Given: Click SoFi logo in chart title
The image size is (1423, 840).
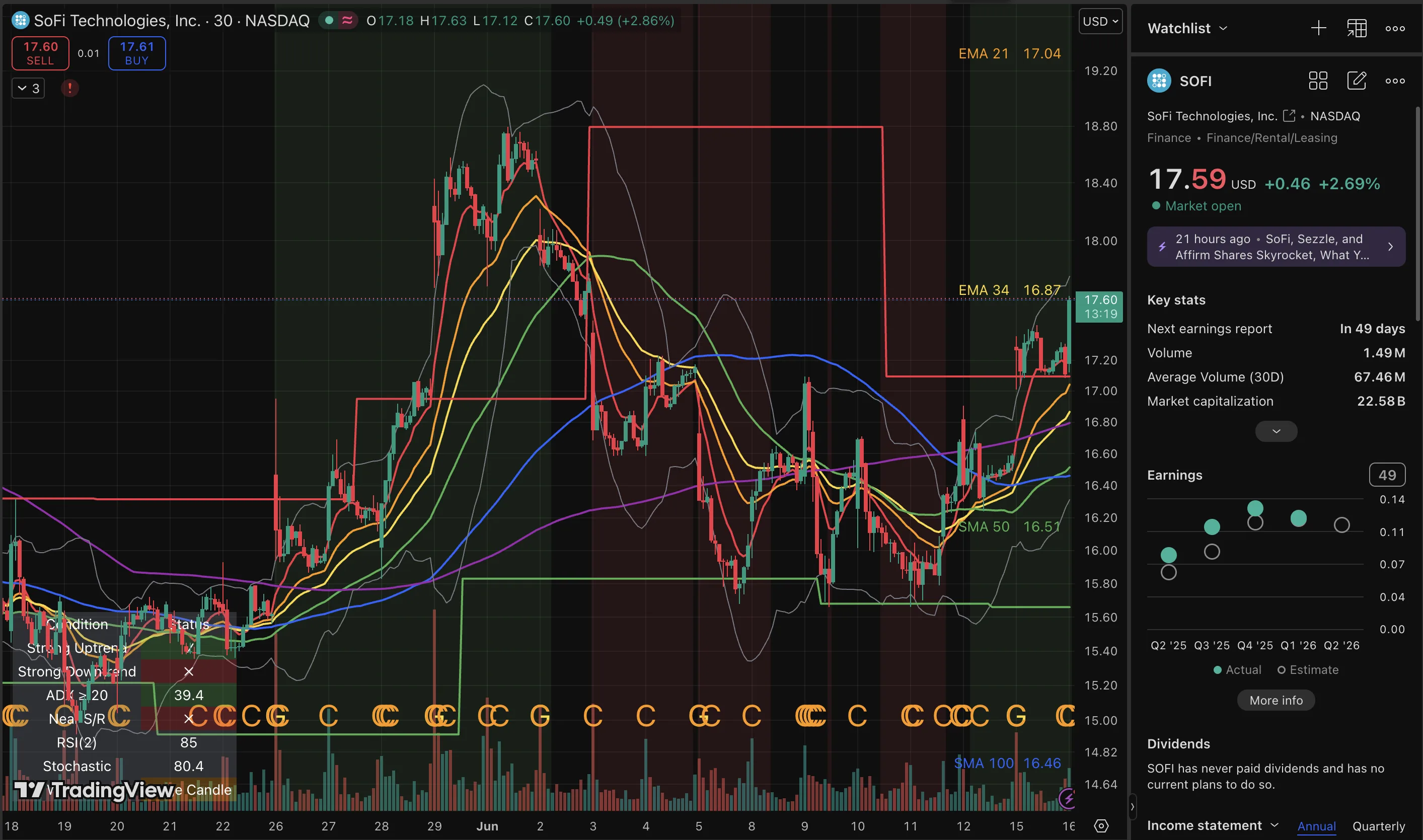Looking at the screenshot, I should coord(20,20).
